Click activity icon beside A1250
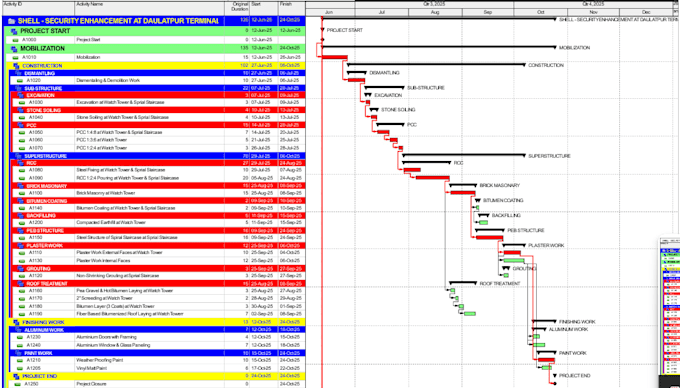Viewport: 680px width, 388px height. click(x=17, y=384)
